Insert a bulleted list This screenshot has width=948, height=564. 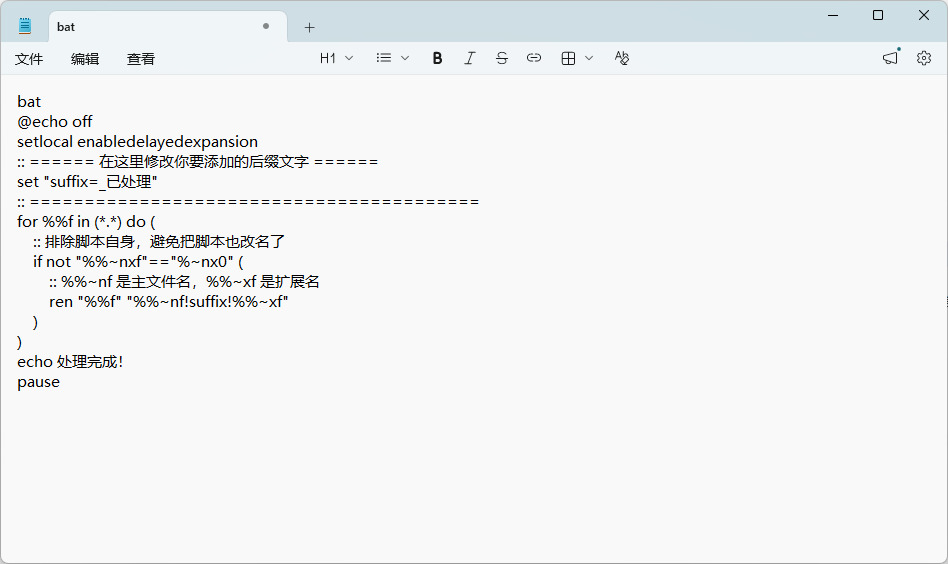[x=383, y=58]
